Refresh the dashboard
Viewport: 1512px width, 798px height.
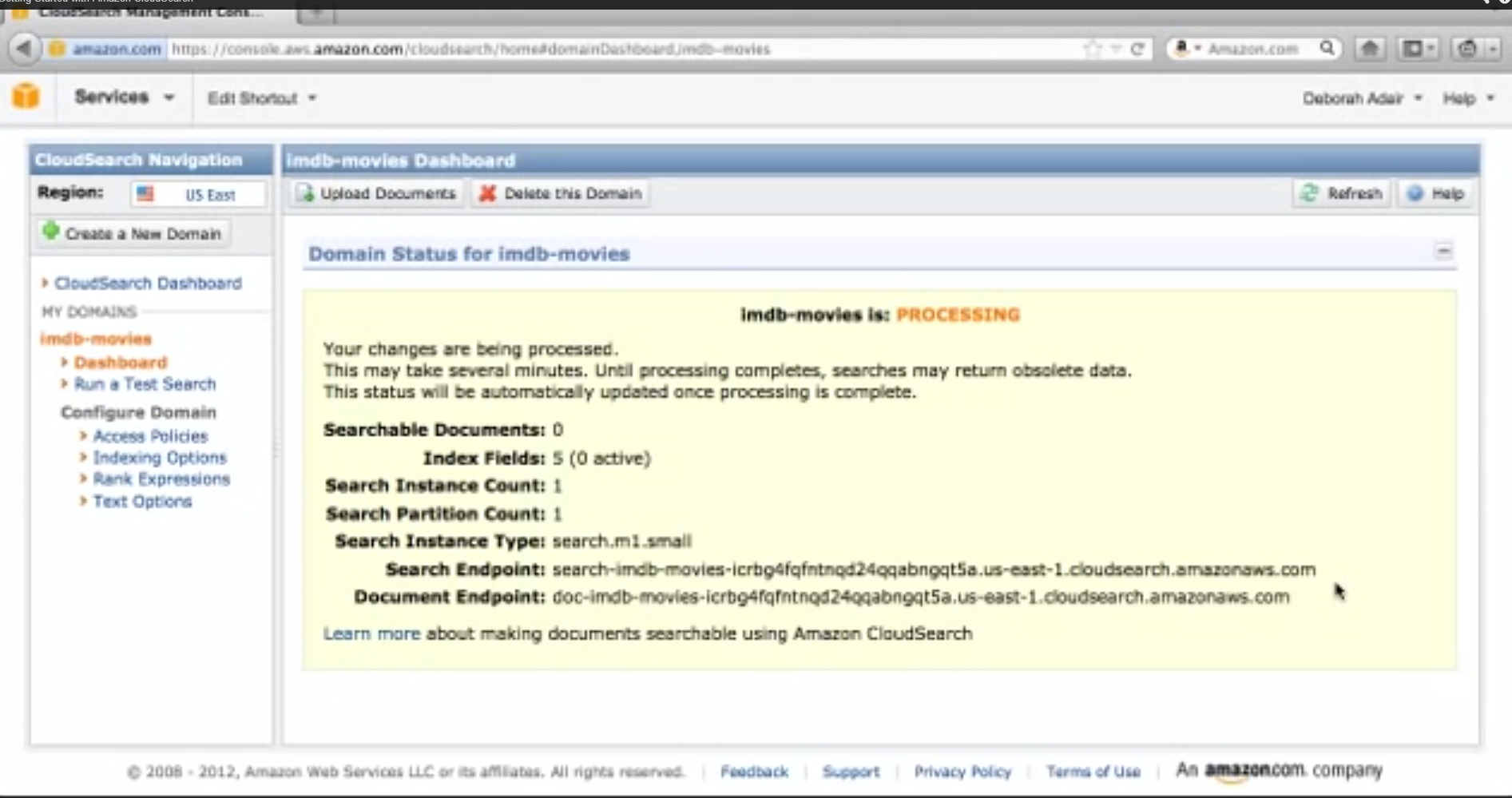pyautogui.click(x=1342, y=193)
